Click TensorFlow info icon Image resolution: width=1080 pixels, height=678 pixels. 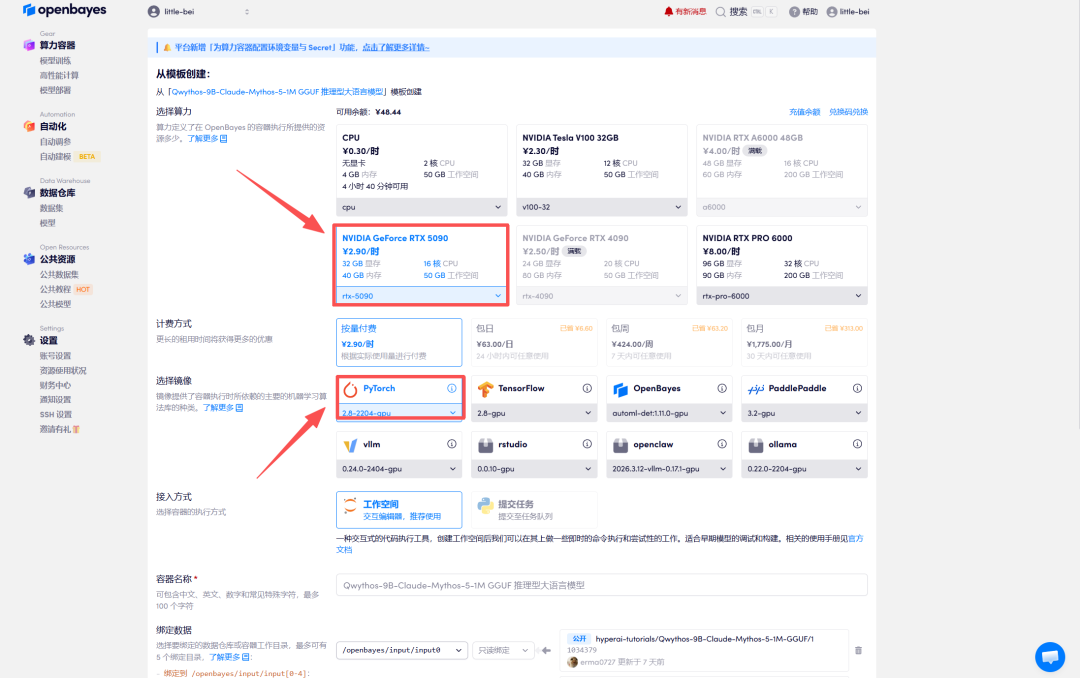(x=587, y=389)
